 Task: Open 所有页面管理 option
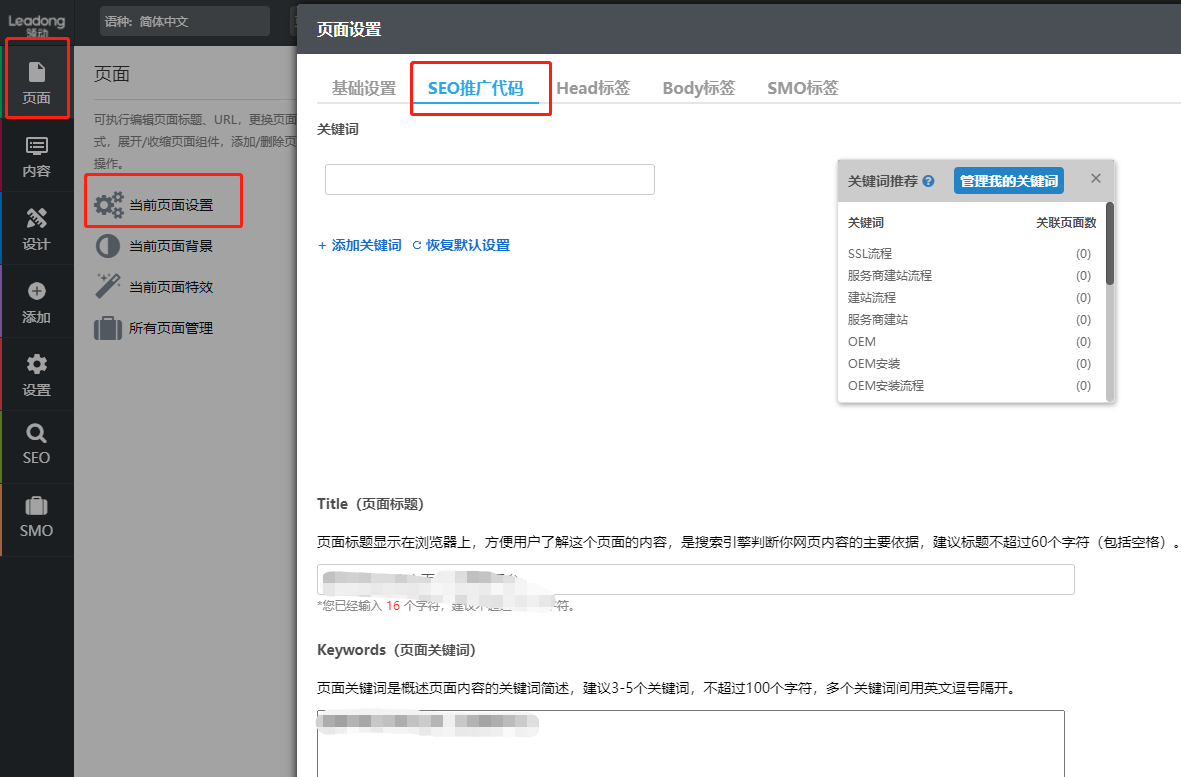click(x=170, y=328)
